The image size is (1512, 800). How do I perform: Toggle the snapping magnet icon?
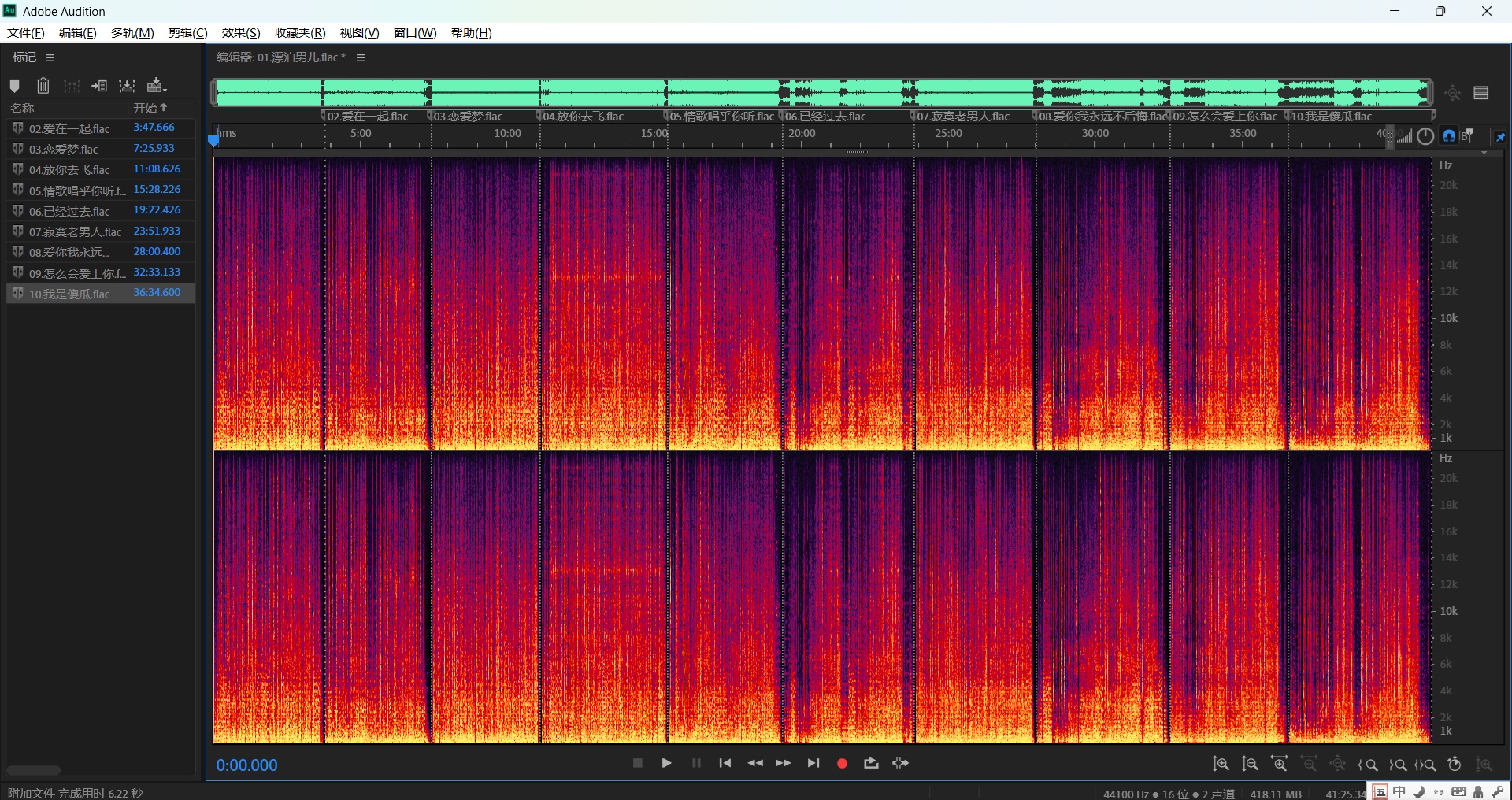pyautogui.click(x=1449, y=136)
